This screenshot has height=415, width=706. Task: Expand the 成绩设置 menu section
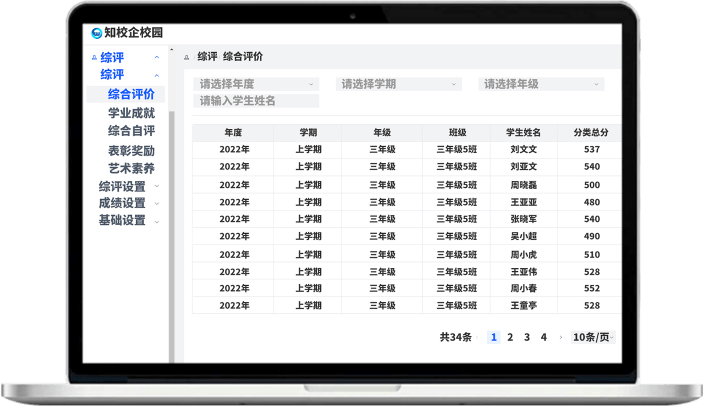[156, 203]
